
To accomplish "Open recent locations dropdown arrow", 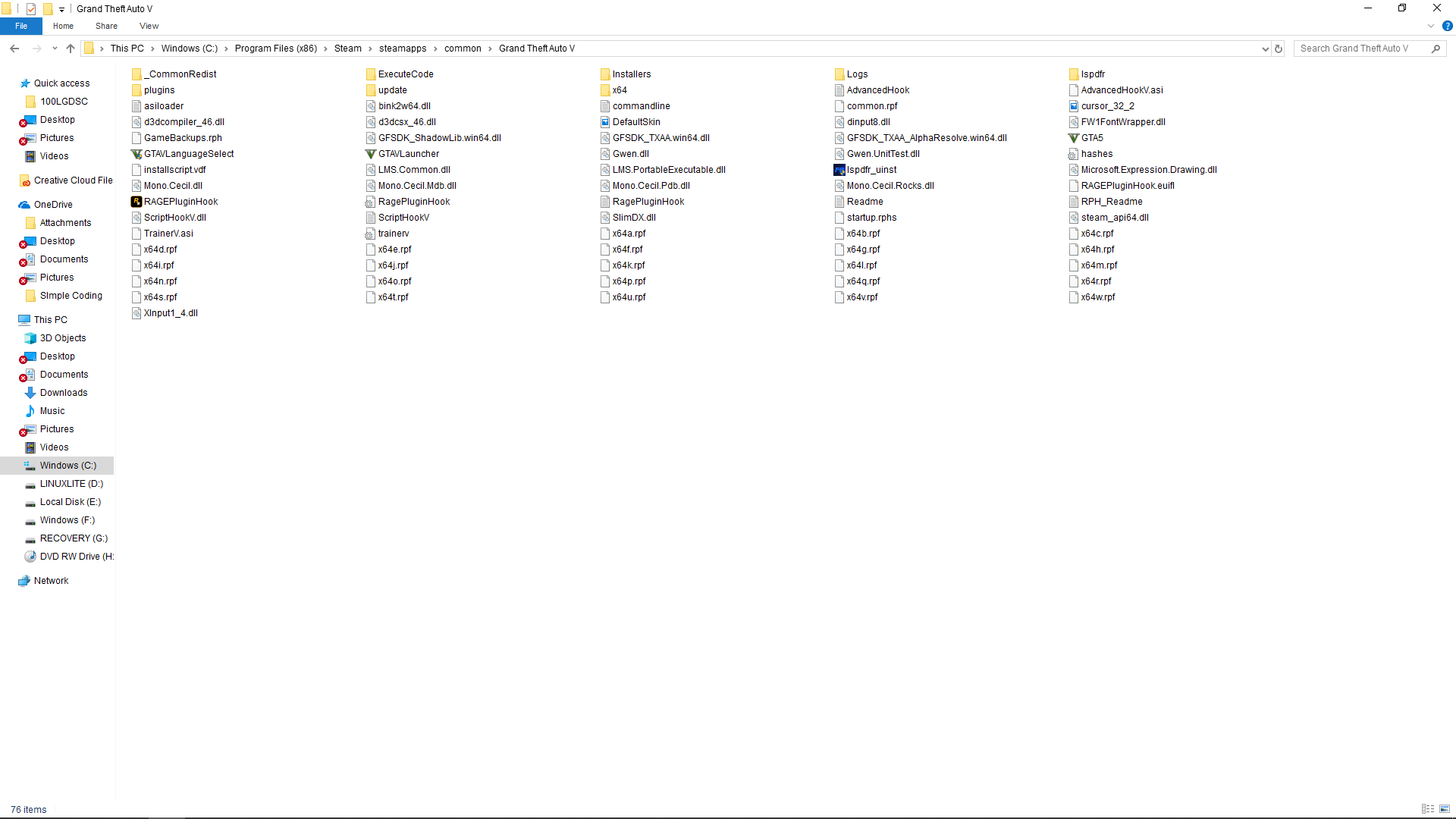I will tap(55, 49).
